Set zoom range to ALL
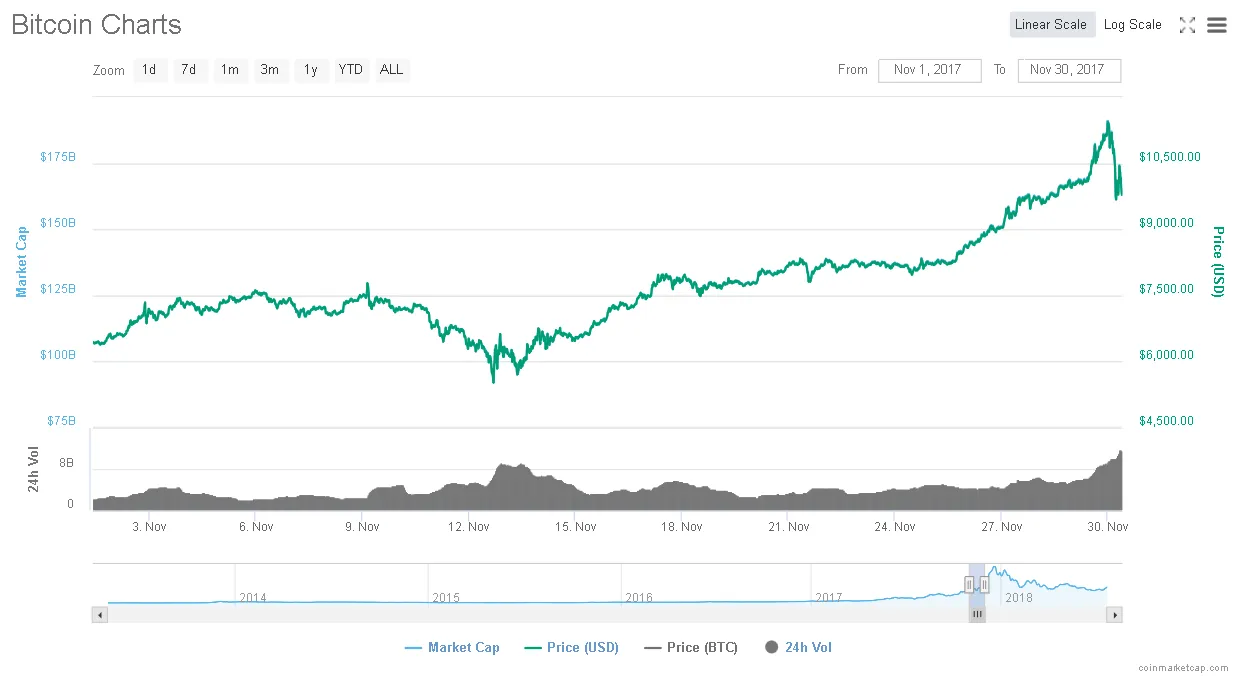 392,70
